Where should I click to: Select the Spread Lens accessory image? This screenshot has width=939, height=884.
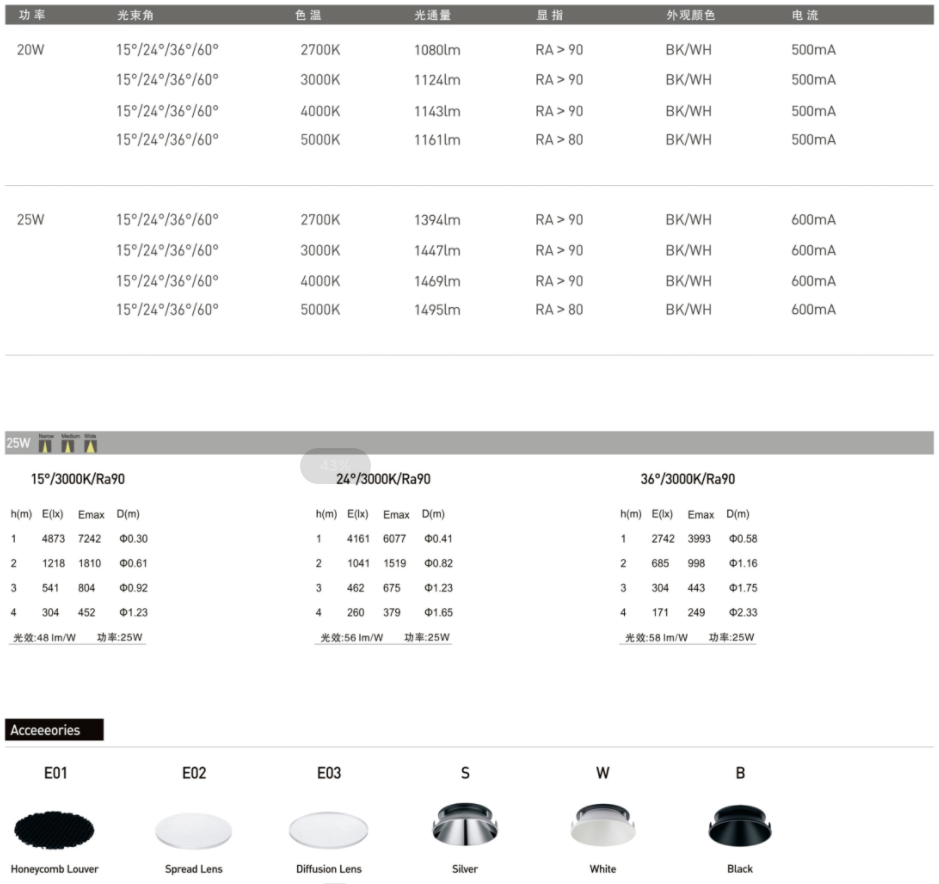[194, 830]
